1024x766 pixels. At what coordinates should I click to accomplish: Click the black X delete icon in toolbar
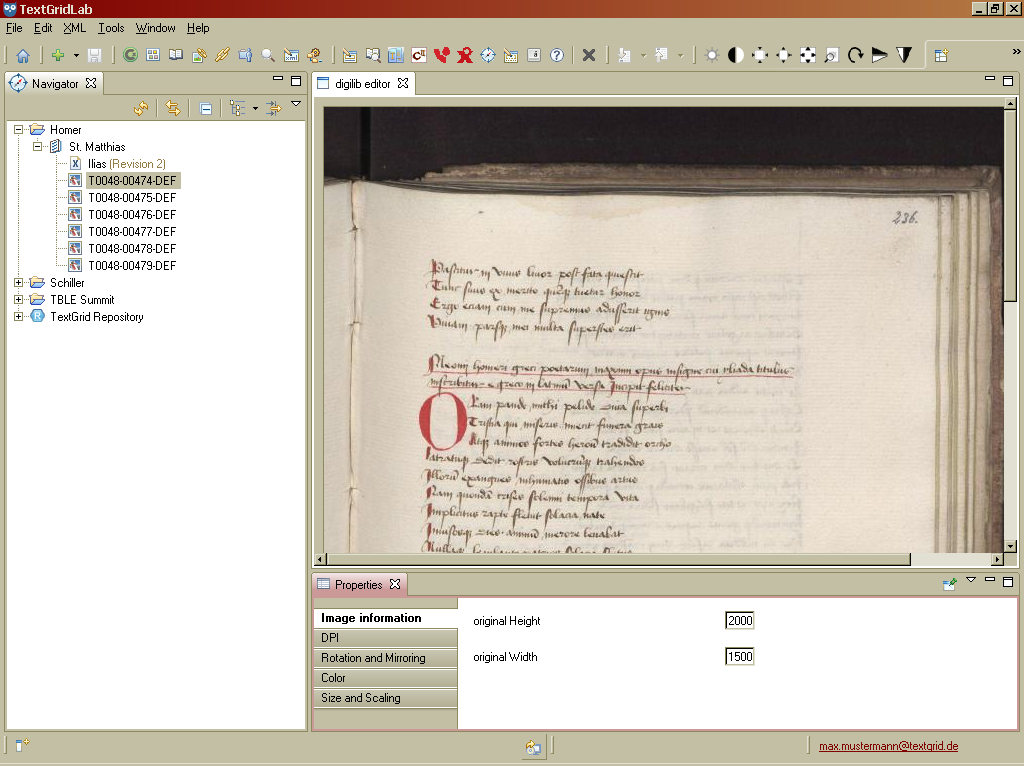pyautogui.click(x=589, y=56)
